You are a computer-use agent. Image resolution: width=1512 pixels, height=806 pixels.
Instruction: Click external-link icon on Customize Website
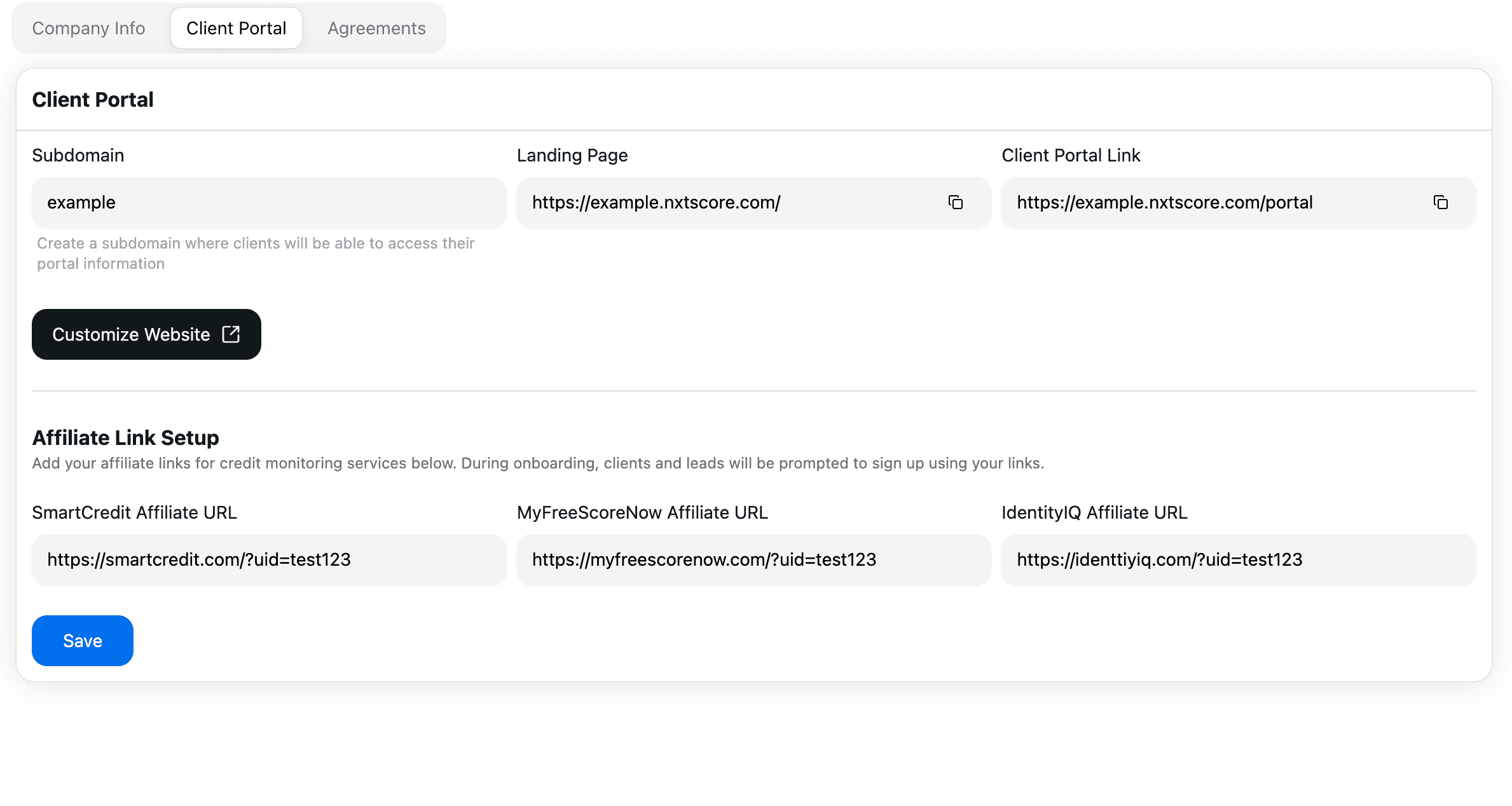pos(231,334)
